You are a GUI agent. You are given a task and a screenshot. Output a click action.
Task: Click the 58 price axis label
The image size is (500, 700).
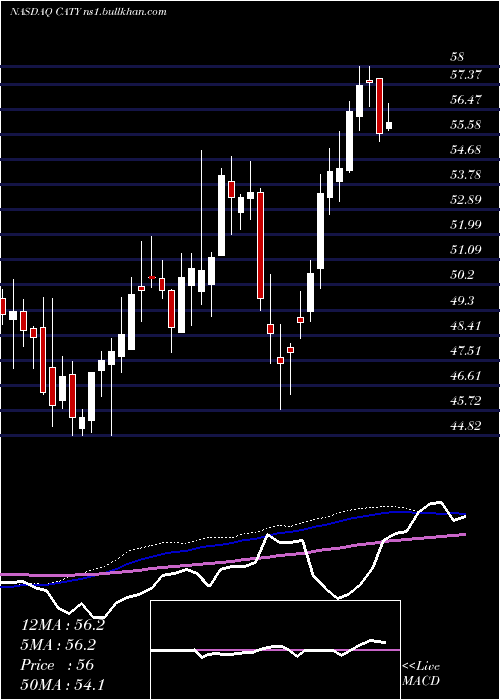click(457, 57)
